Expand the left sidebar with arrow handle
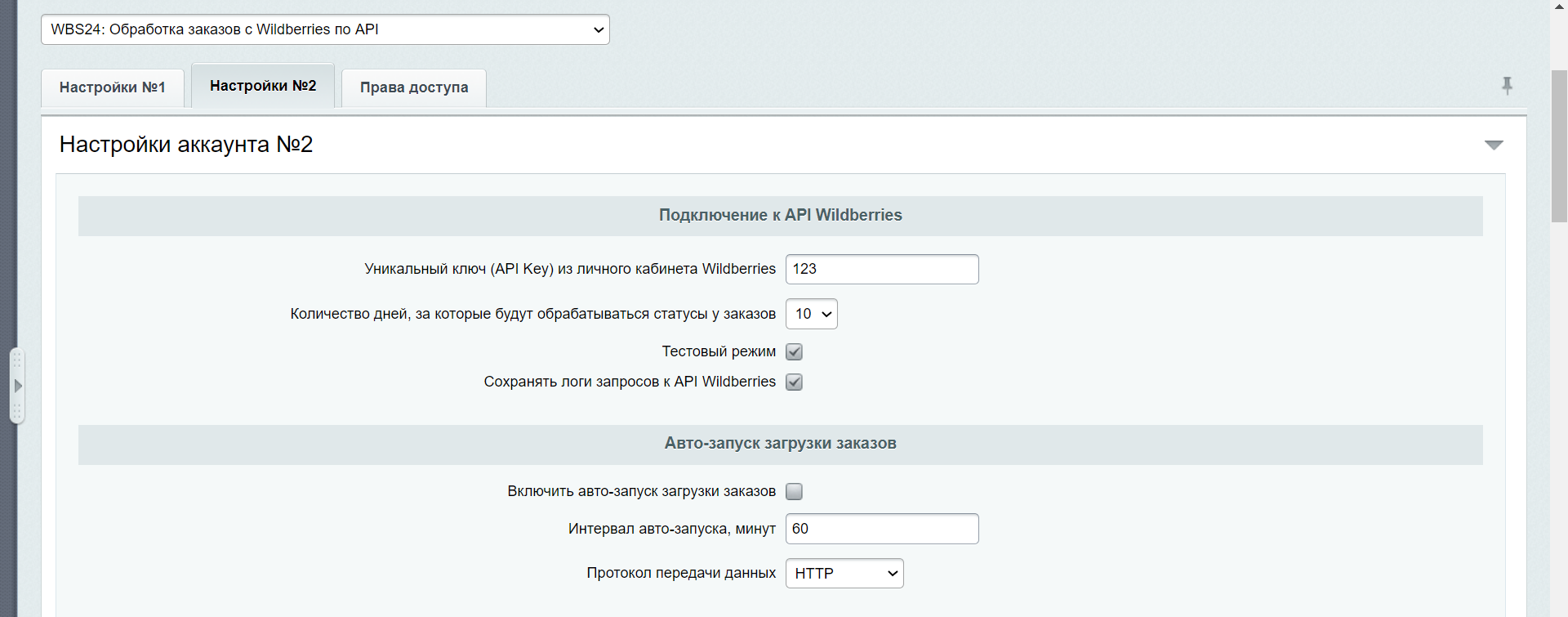 (17, 386)
